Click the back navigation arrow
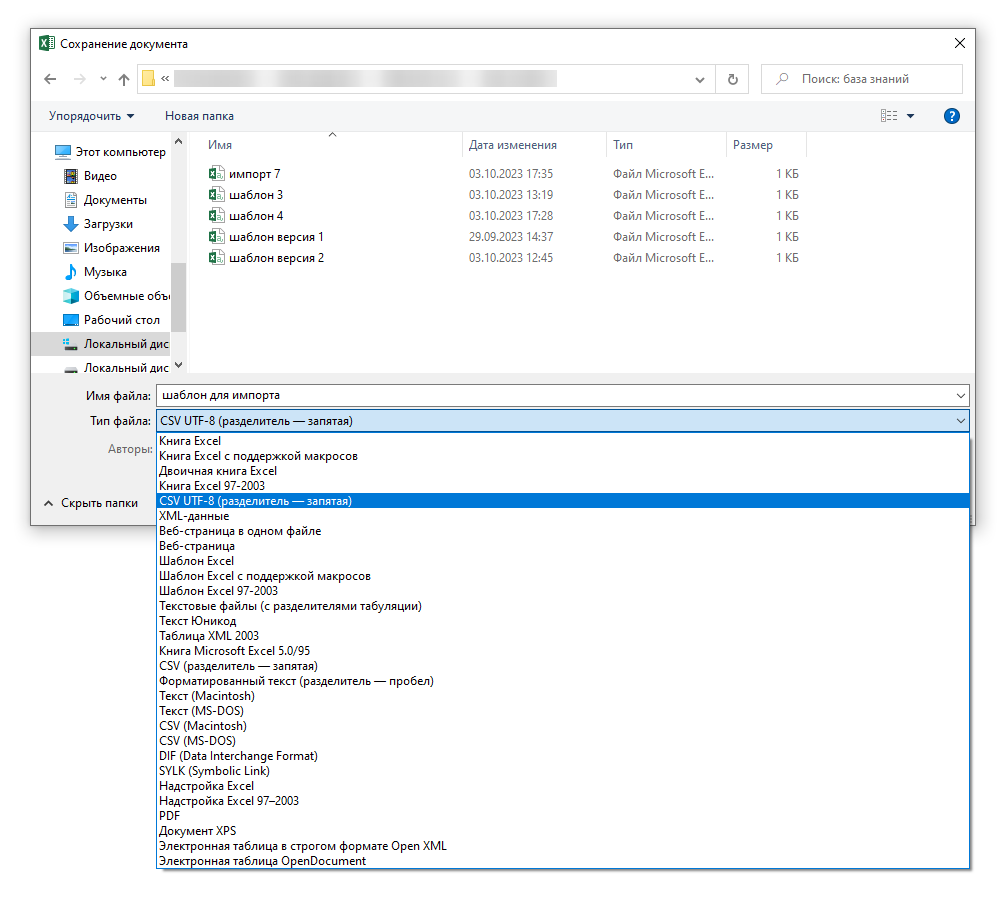The width and height of the screenshot is (1006, 901). [50, 80]
